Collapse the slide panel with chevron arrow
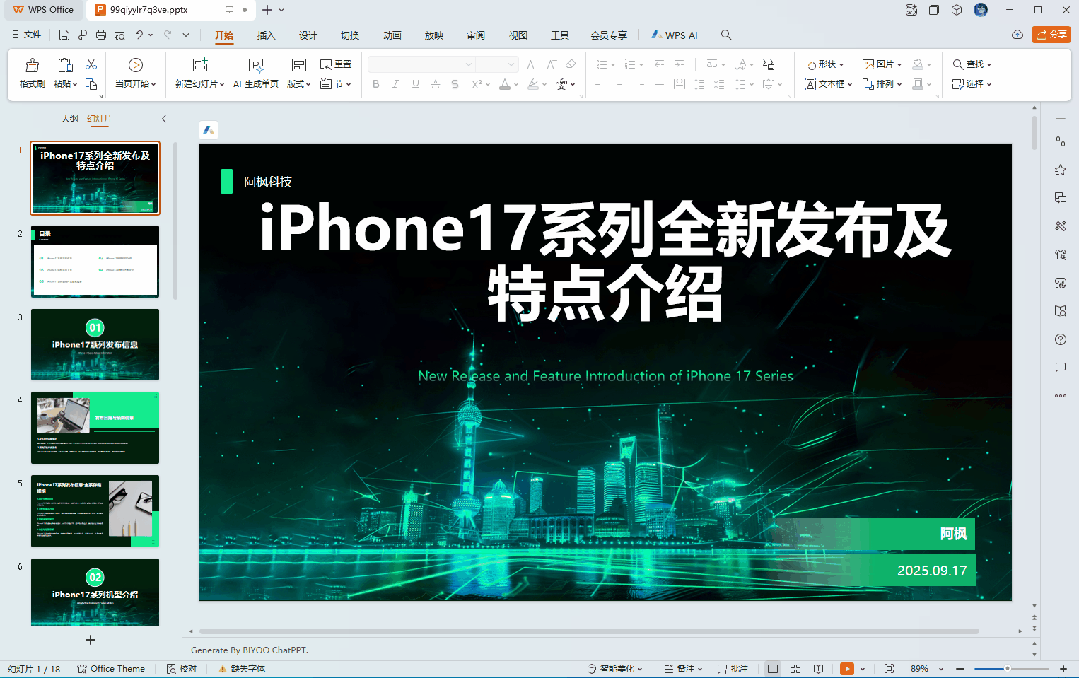 pyautogui.click(x=164, y=118)
